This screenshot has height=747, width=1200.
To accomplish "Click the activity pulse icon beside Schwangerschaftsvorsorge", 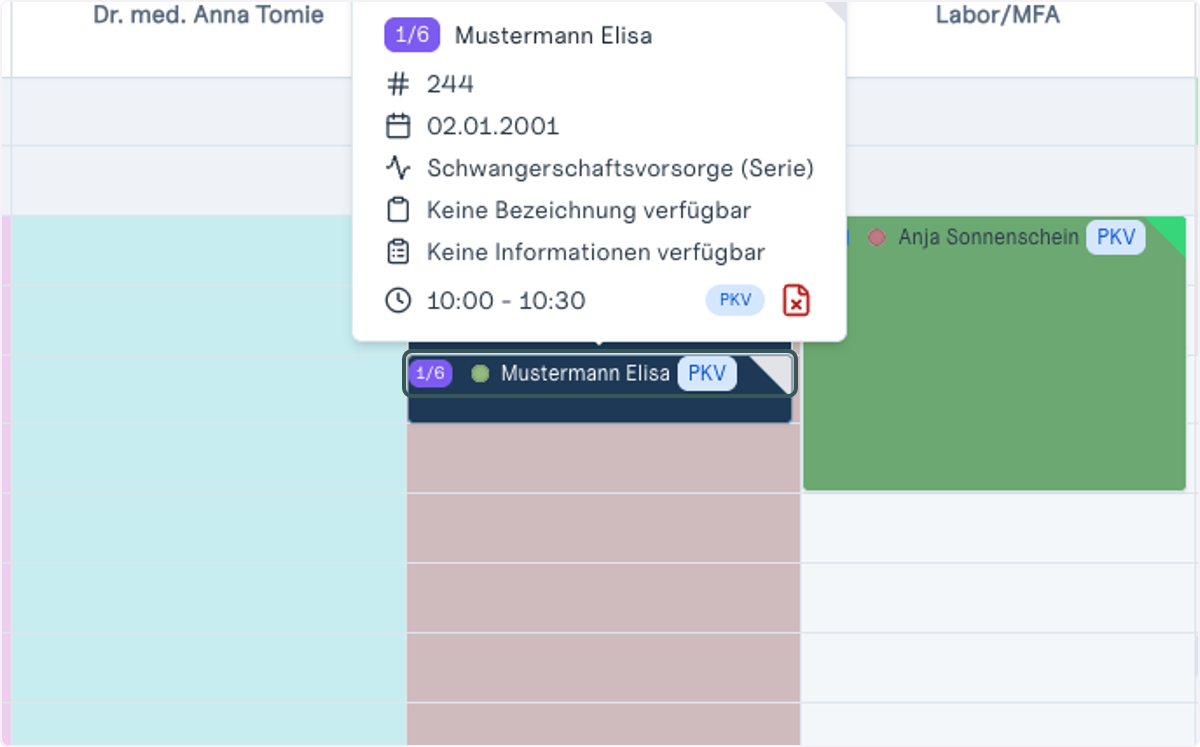I will pos(398,168).
